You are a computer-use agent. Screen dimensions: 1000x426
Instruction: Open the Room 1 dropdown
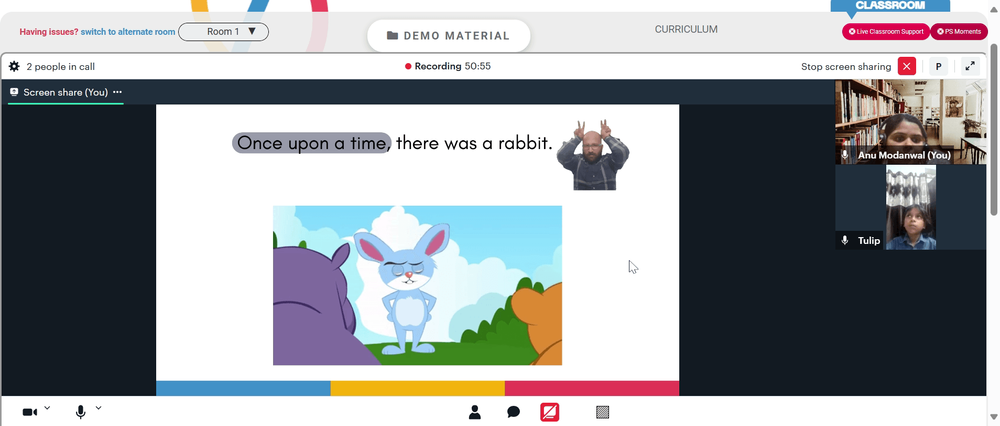click(x=223, y=31)
